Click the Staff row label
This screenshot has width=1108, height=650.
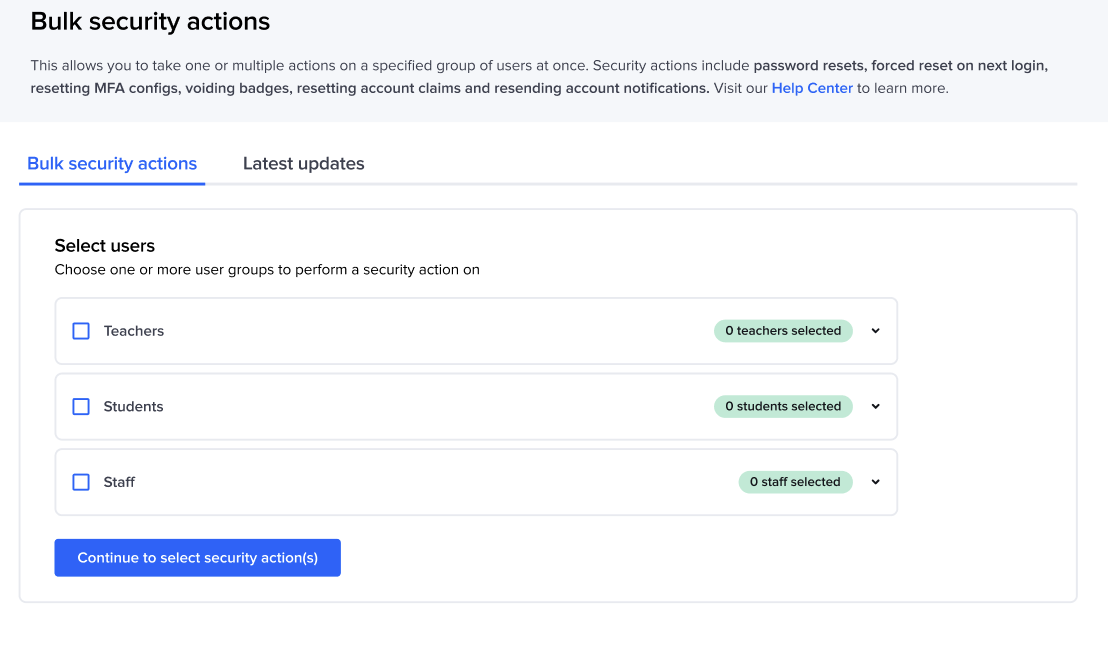(x=119, y=482)
